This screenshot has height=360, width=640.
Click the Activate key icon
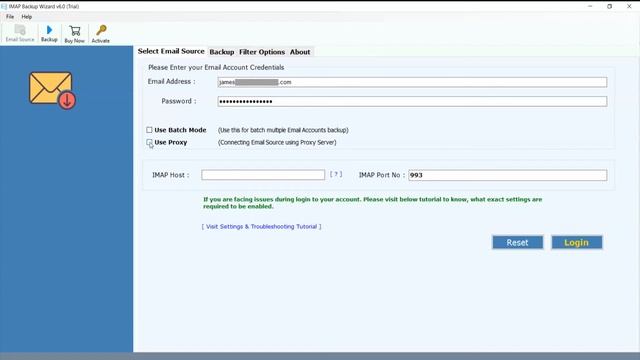point(100,33)
